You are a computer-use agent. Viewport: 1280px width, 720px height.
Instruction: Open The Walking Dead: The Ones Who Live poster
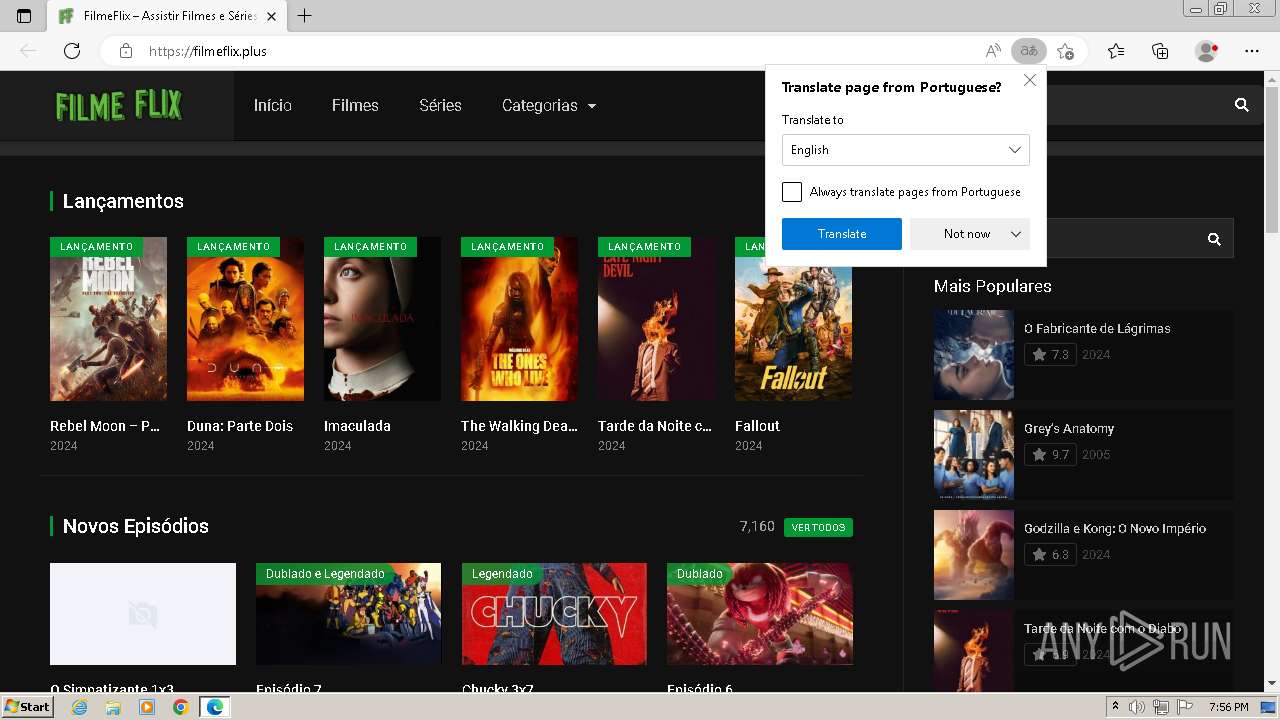coord(519,319)
